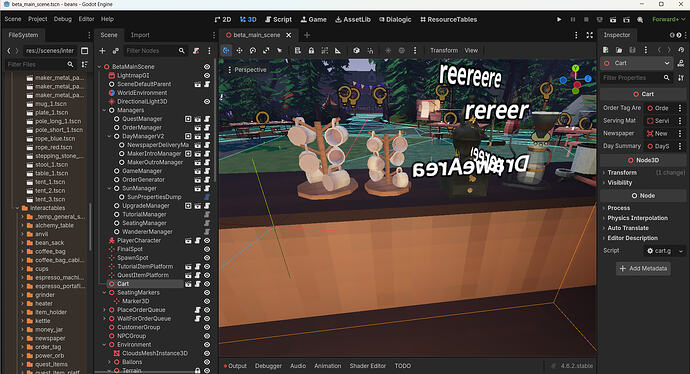Run the project with Play button
The width and height of the screenshot is (690, 374).
(559, 19)
